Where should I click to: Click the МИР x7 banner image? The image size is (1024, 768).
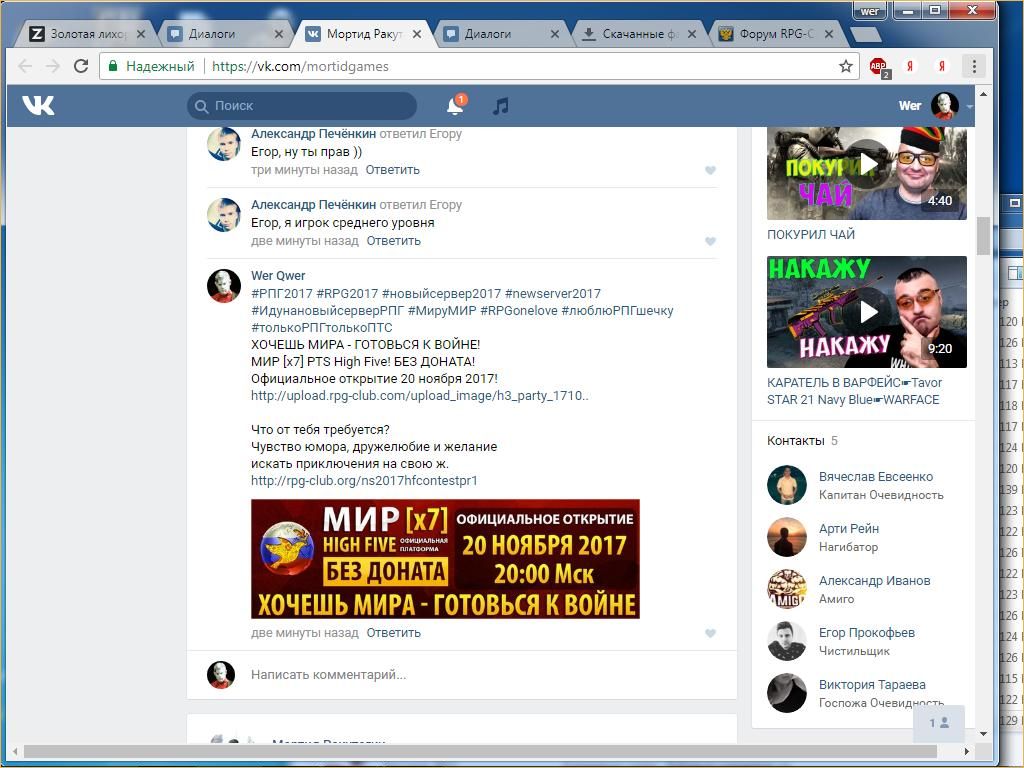[445, 559]
